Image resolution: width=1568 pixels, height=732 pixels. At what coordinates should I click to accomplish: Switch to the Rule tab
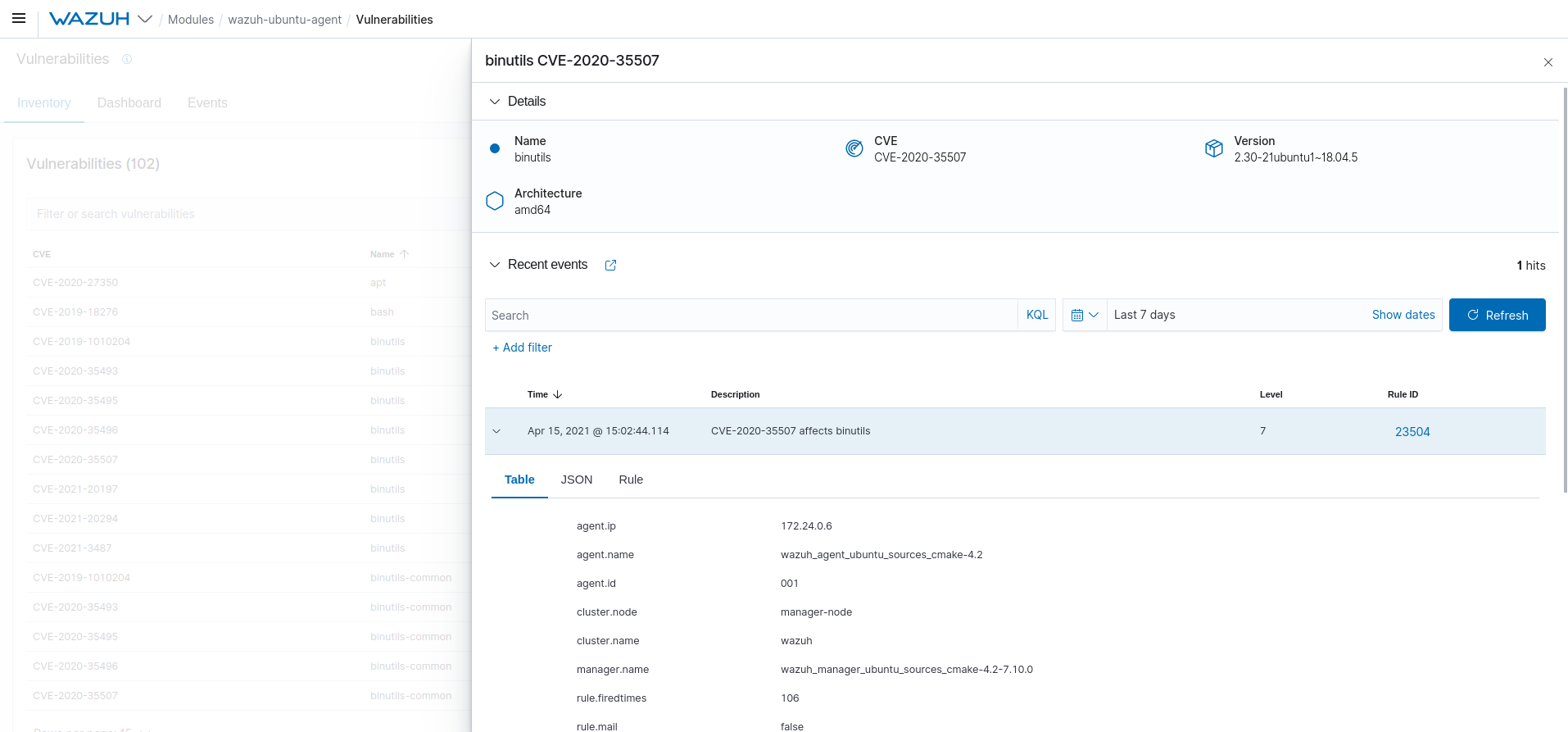(630, 480)
